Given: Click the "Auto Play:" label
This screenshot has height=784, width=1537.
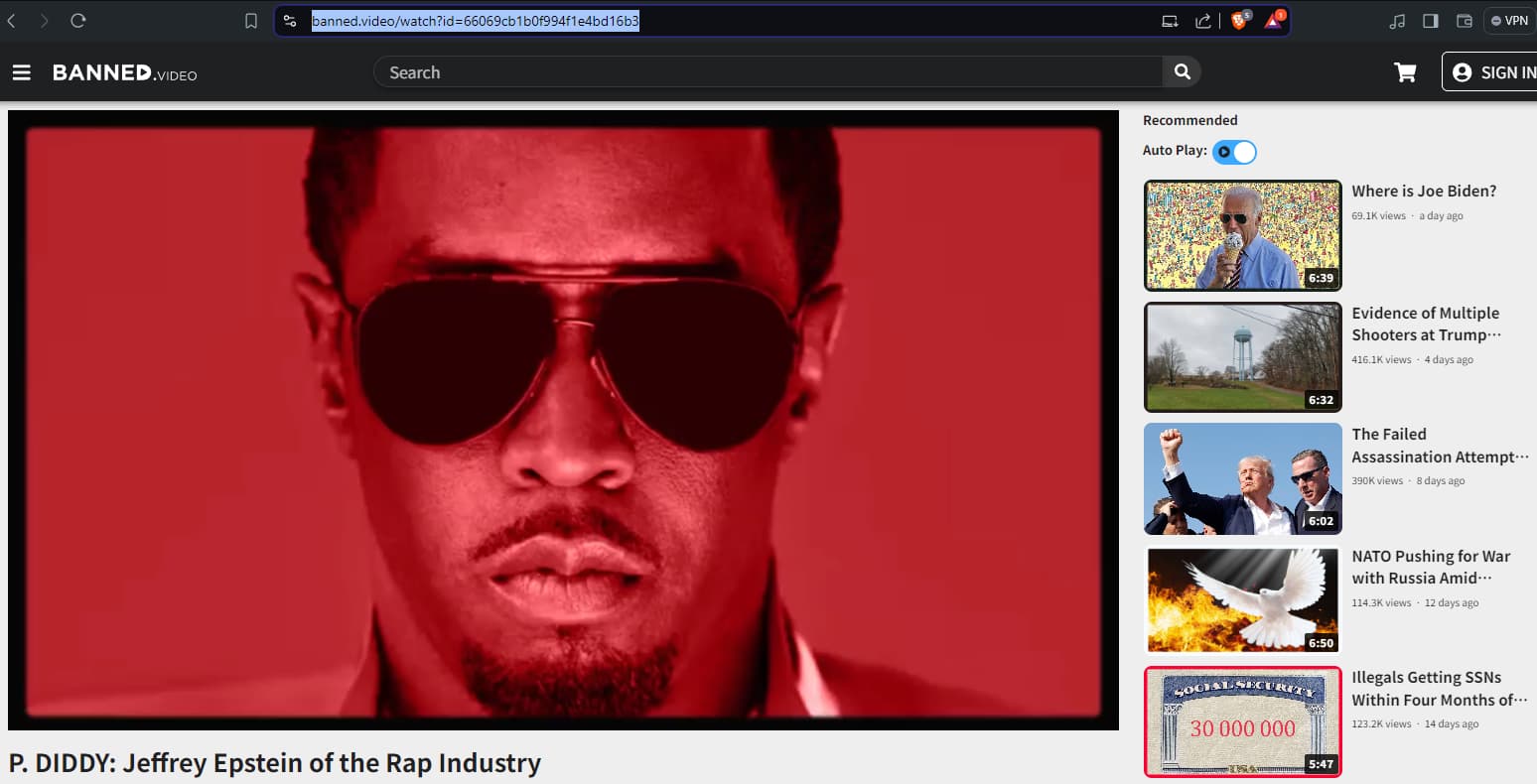Looking at the screenshot, I should pos(1175,150).
